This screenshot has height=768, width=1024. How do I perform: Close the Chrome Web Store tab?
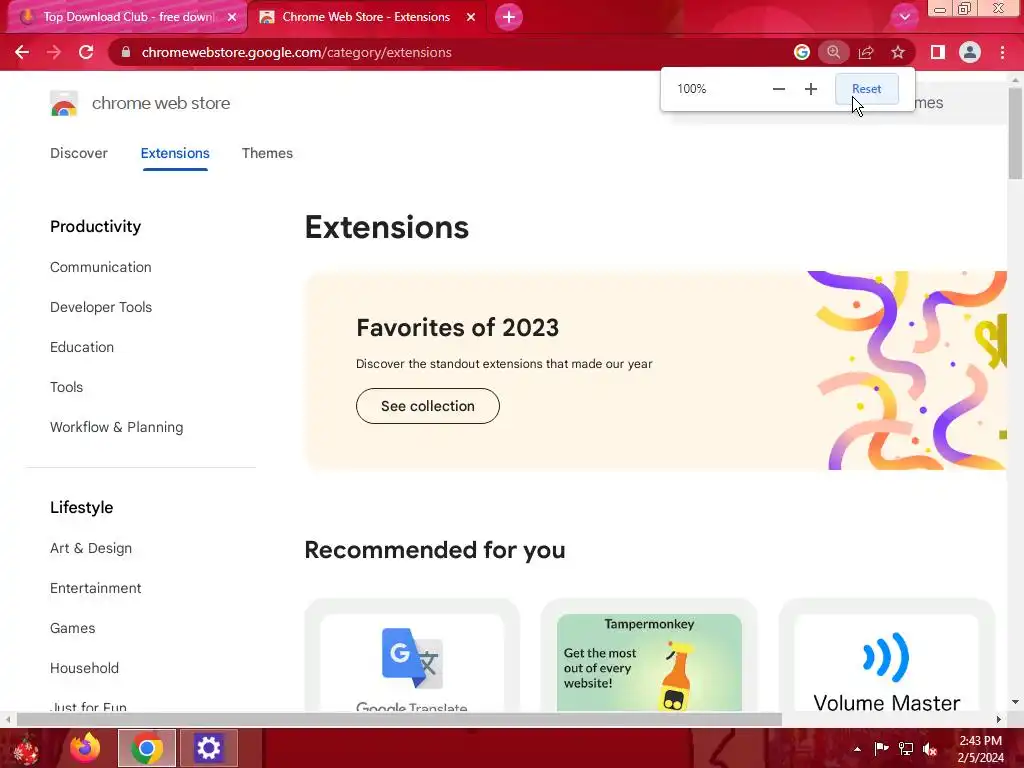471,18
